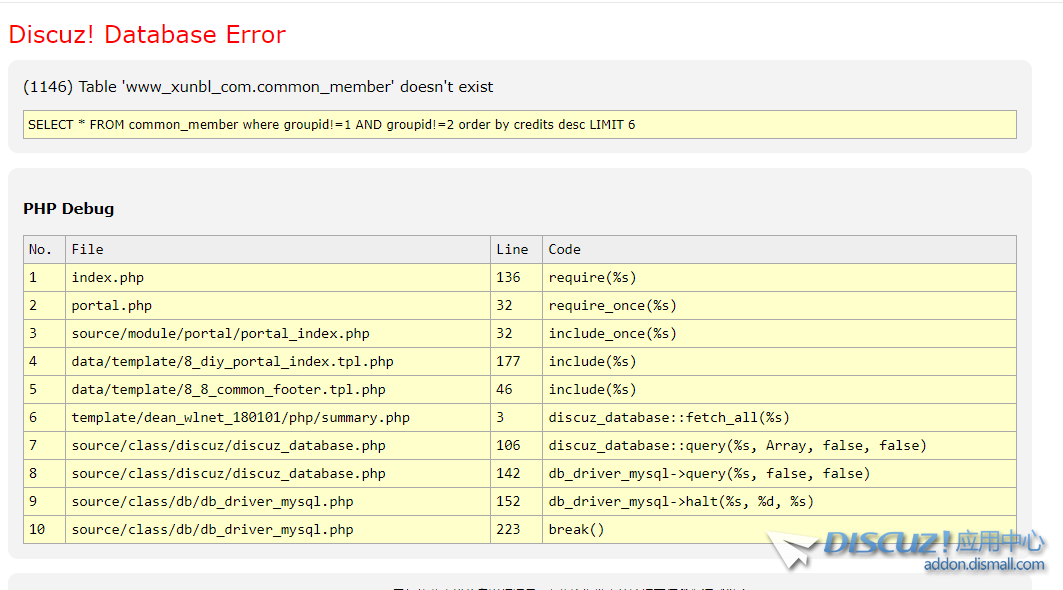Select the portal.php file entry
Screen dimensions: 1063x590
(x=112, y=305)
